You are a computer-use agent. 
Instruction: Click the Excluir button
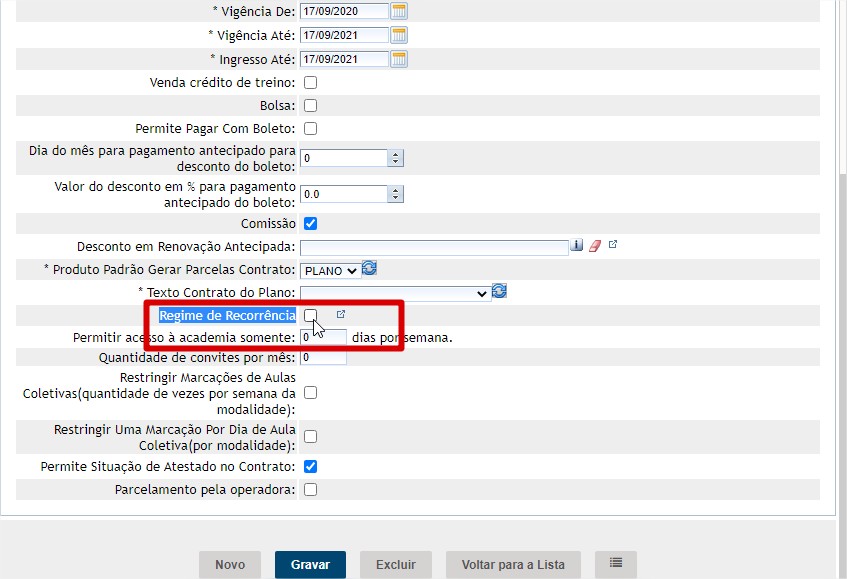pyautogui.click(x=395, y=565)
